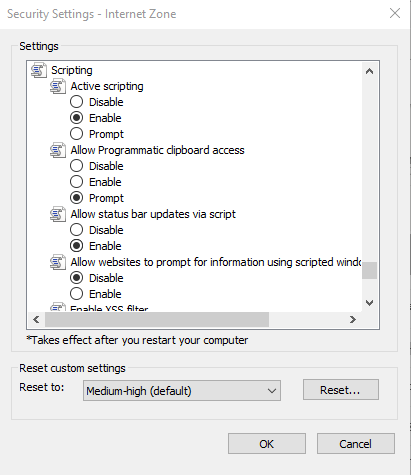Click the Allow Programmatic clipboard access icon

[x=58, y=150]
